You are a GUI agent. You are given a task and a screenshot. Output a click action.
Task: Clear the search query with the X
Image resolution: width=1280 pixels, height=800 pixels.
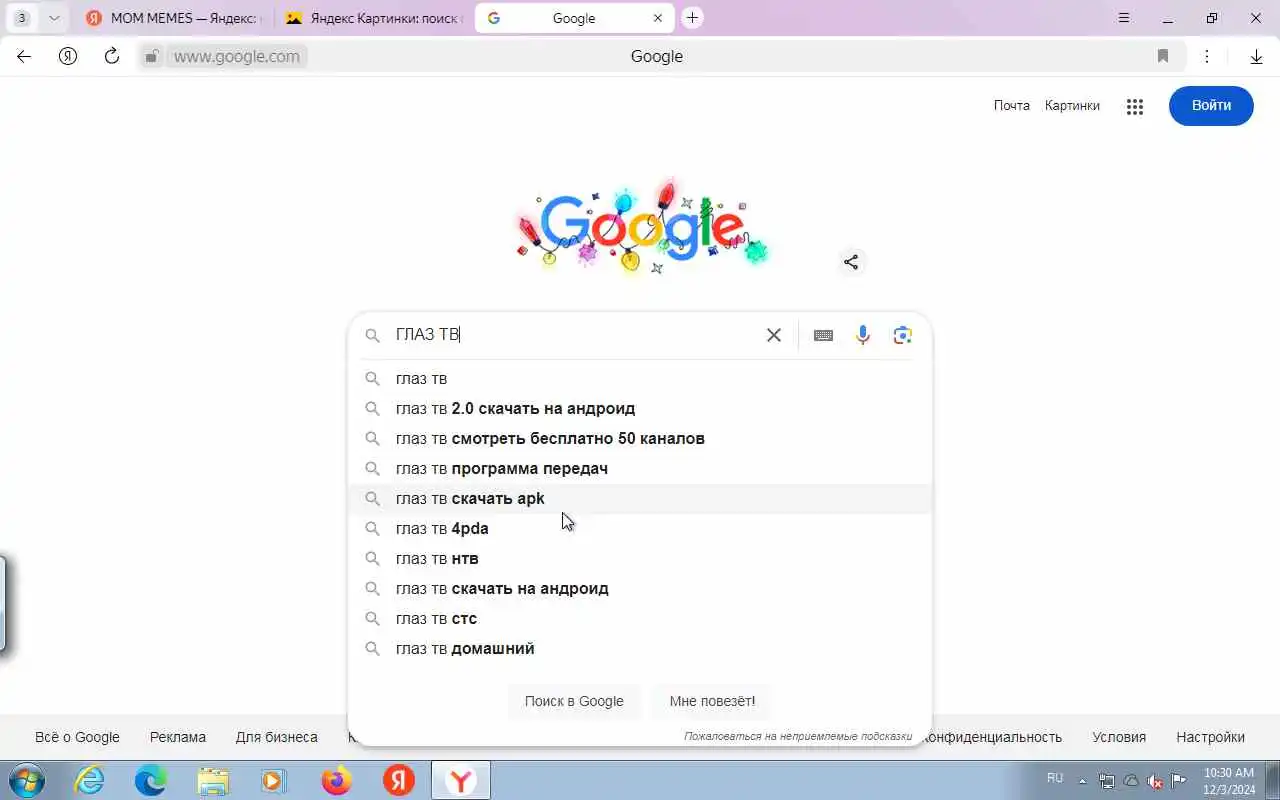pyautogui.click(x=773, y=335)
